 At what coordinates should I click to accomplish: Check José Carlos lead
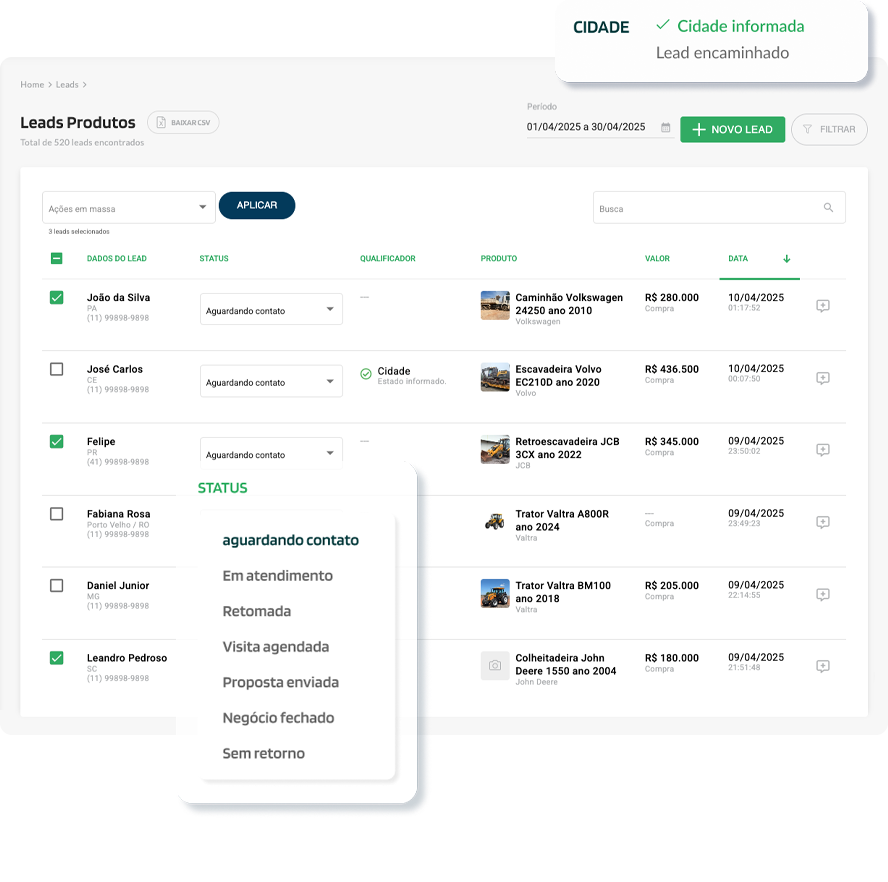click(x=56, y=369)
